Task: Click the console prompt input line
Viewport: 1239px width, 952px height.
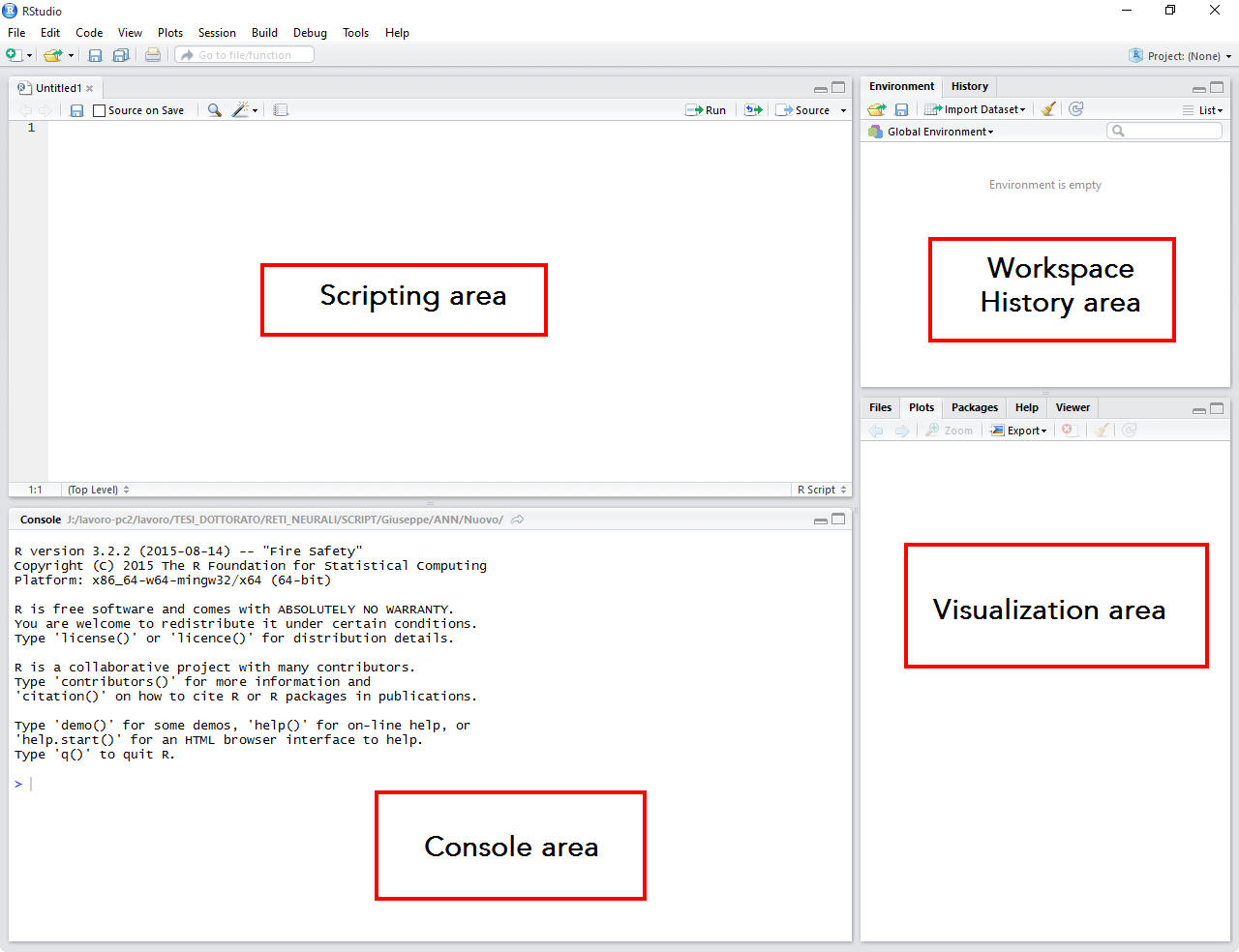Action: pyautogui.click(x=431, y=784)
